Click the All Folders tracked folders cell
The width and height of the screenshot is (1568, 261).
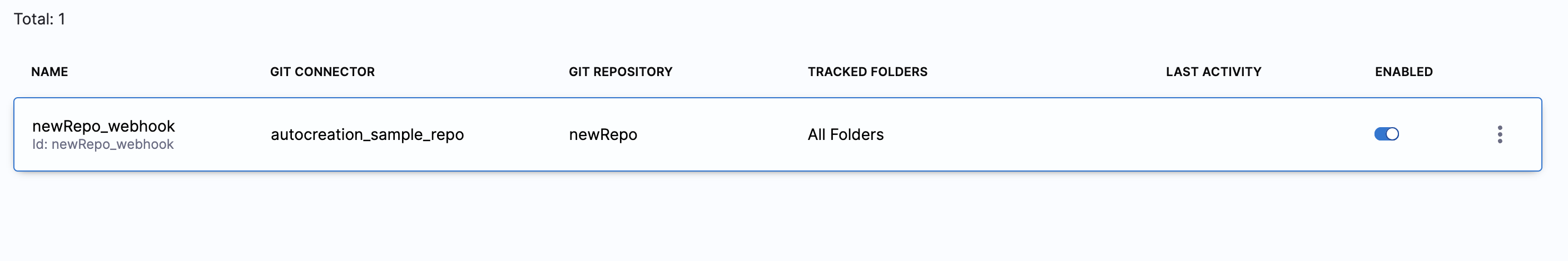[x=845, y=134]
